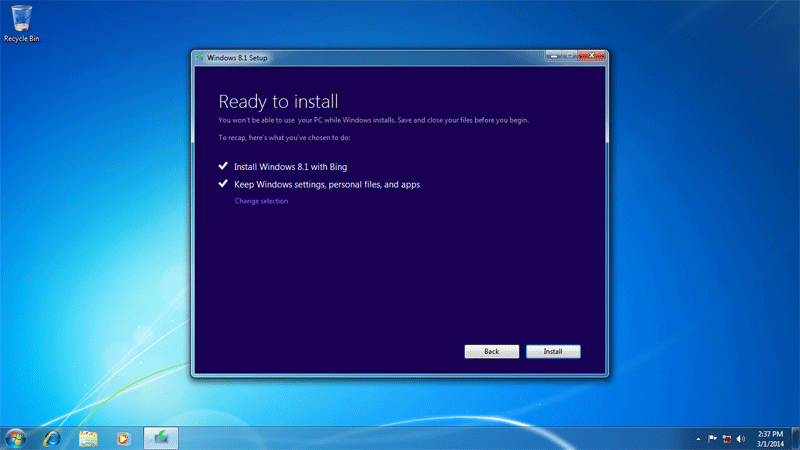Click 'Install Windows 8.1 with Bing' text

(290, 167)
